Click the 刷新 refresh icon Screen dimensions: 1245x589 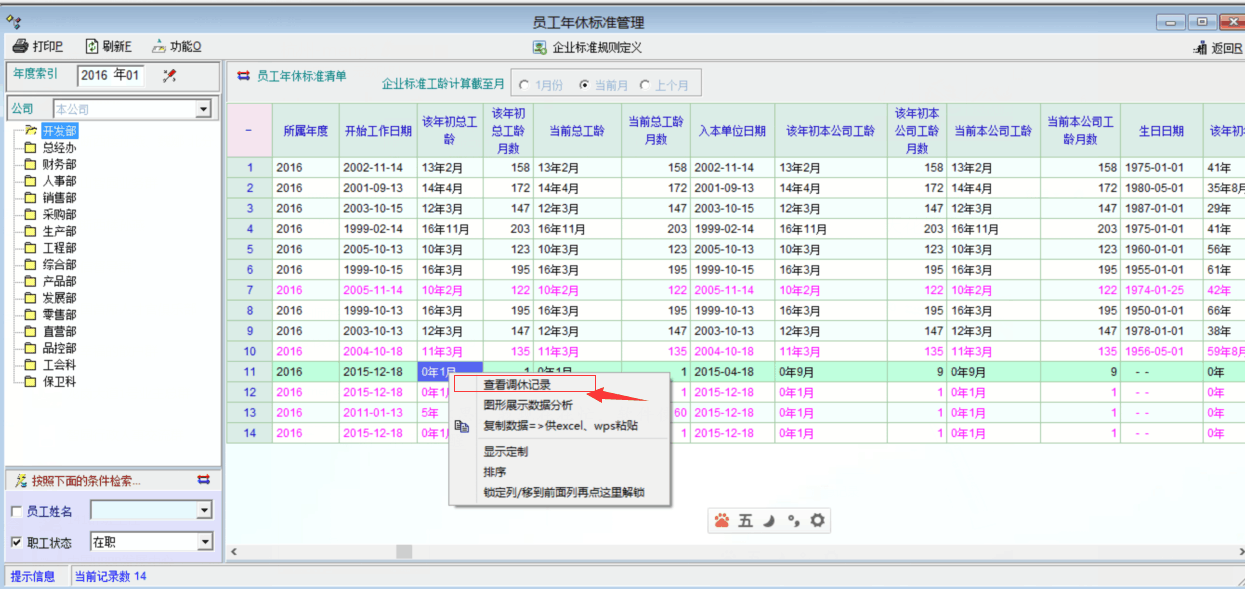tap(92, 47)
